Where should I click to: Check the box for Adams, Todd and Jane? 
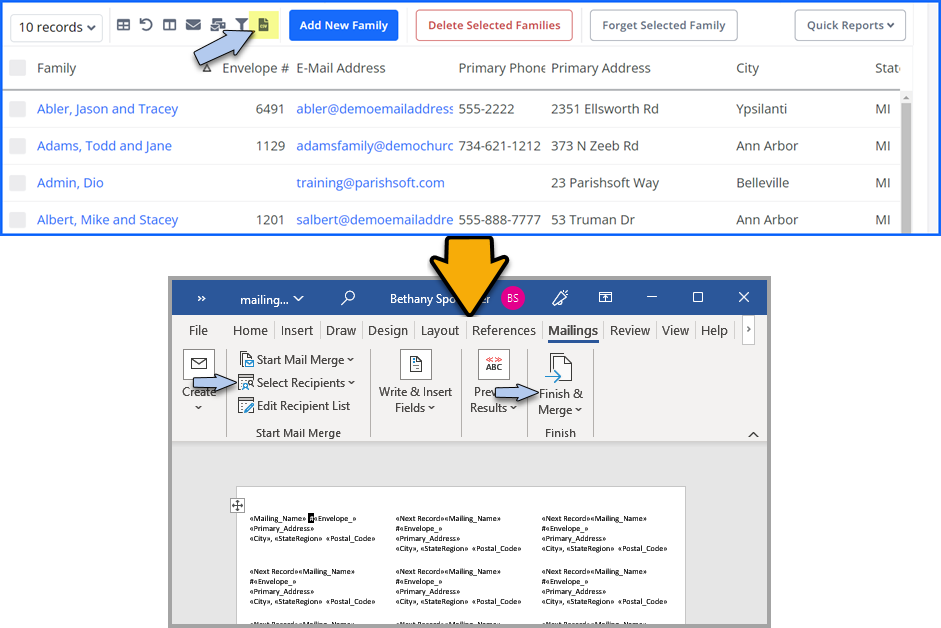17,146
